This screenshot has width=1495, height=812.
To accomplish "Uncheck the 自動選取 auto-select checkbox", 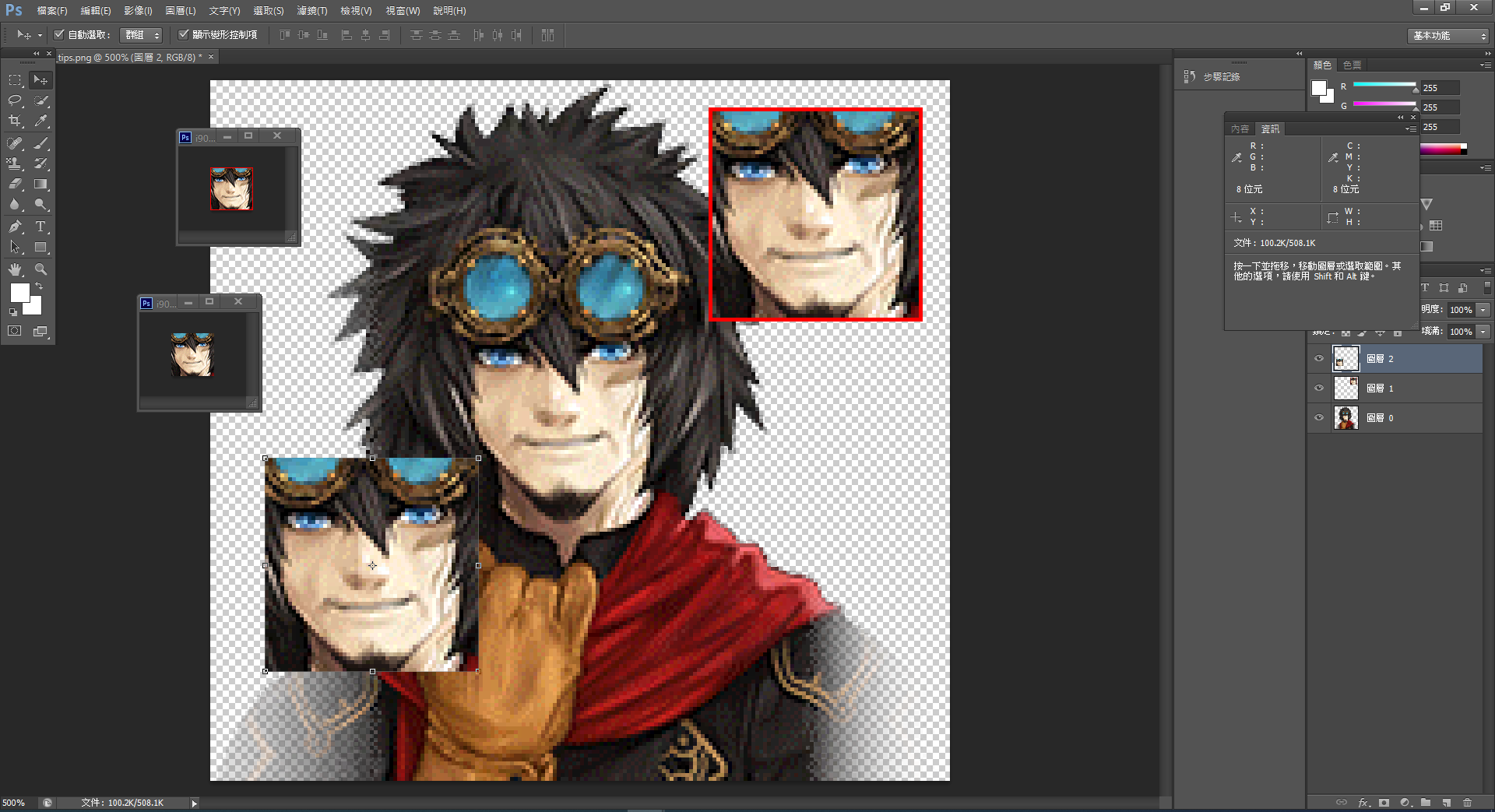I will pos(59,35).
